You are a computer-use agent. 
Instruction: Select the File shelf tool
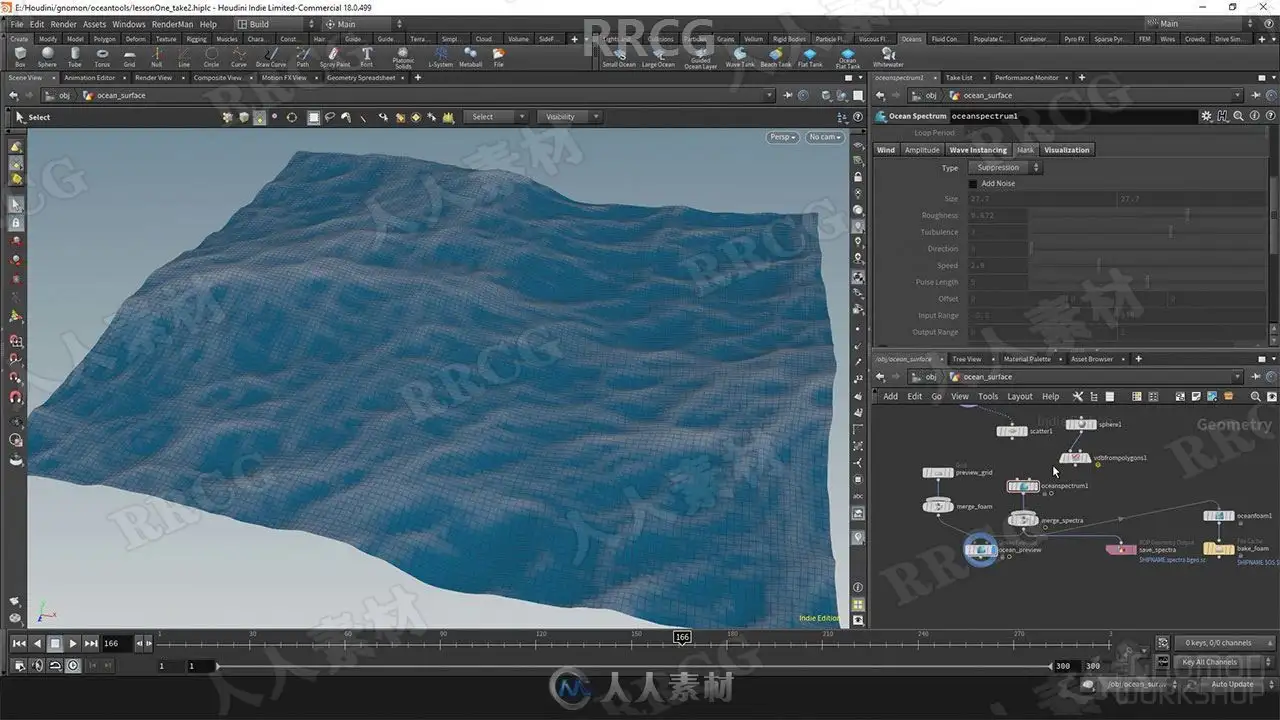(x=498, y=57)
